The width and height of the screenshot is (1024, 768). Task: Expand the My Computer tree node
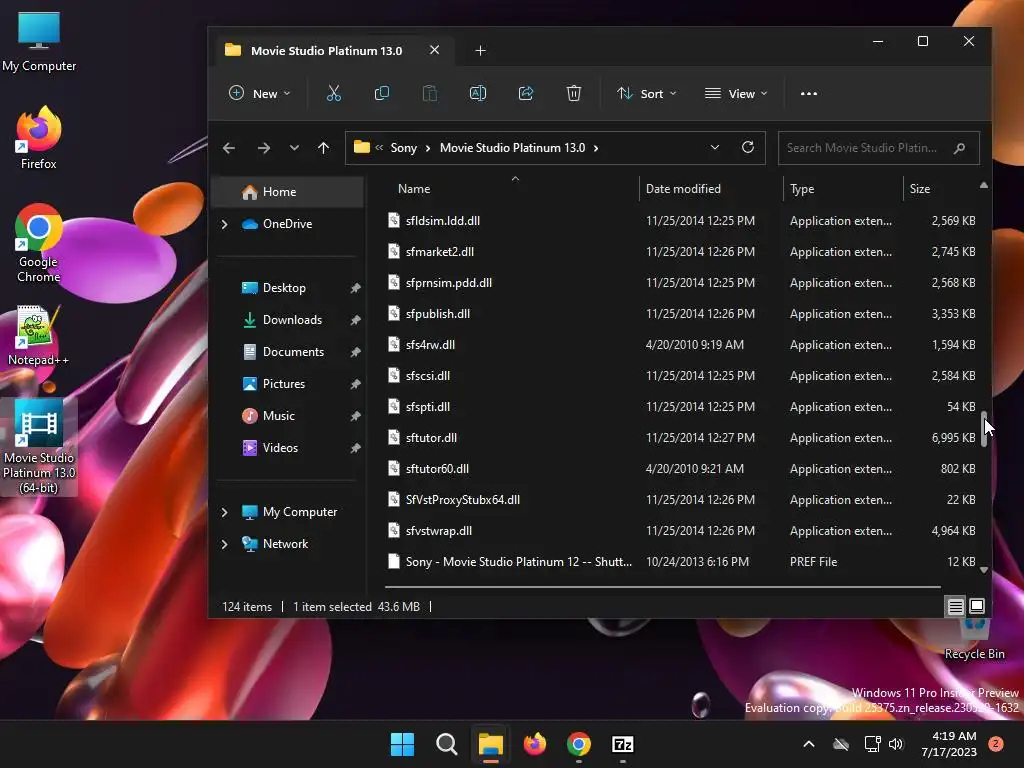click(225, 512)
